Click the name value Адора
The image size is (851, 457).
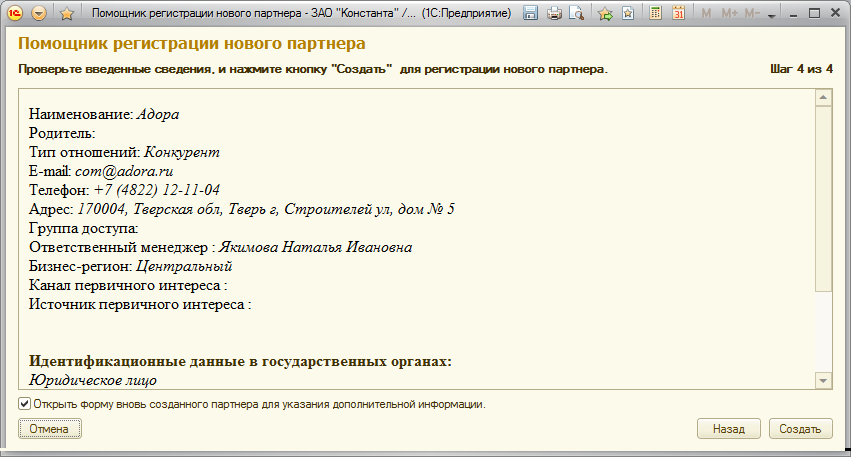tap(157, 115)
